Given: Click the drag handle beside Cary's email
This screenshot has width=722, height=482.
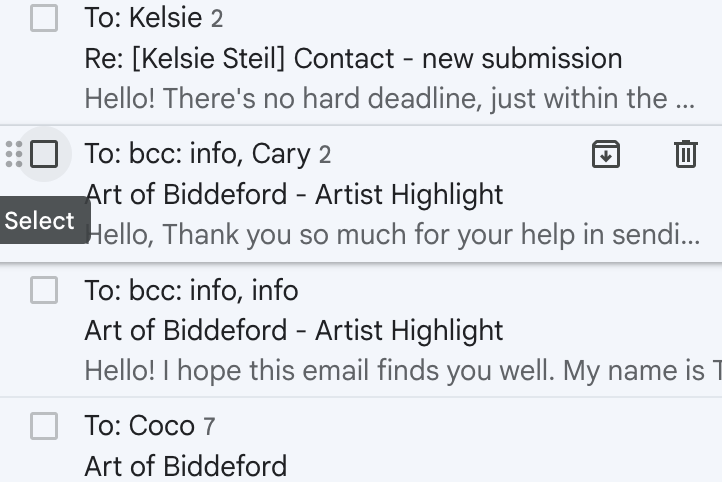Looking at the screenshot, I should [13, 154].
